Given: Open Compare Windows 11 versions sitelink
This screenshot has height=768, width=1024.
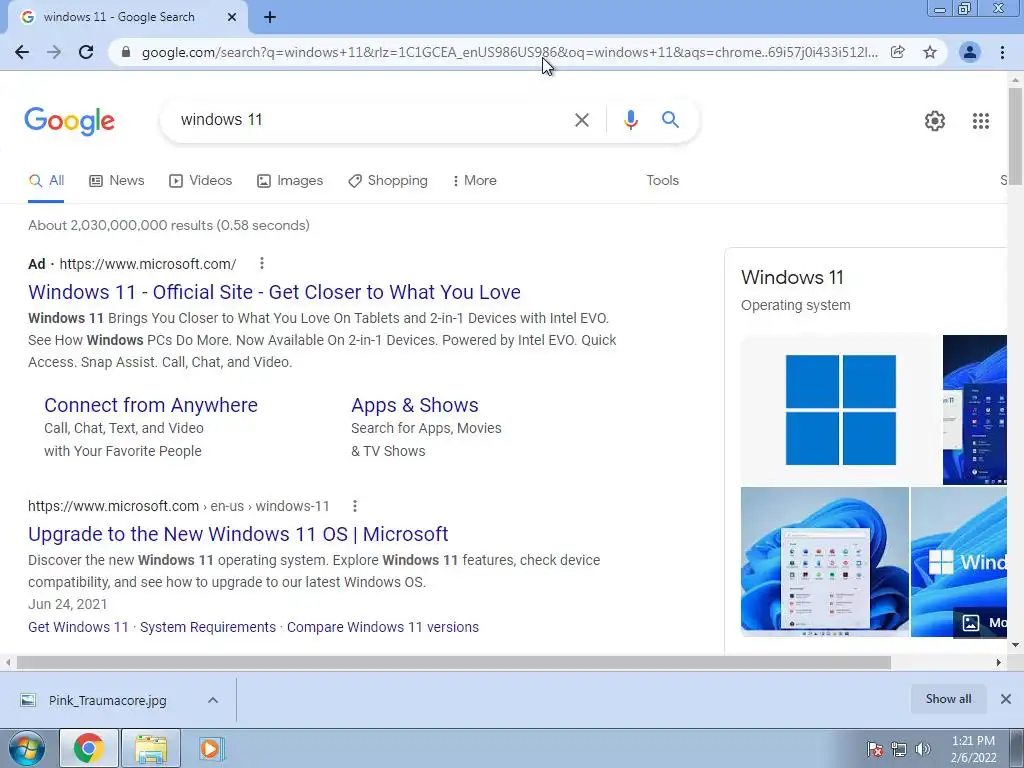Looking at the screenshot, I should 383,627.
